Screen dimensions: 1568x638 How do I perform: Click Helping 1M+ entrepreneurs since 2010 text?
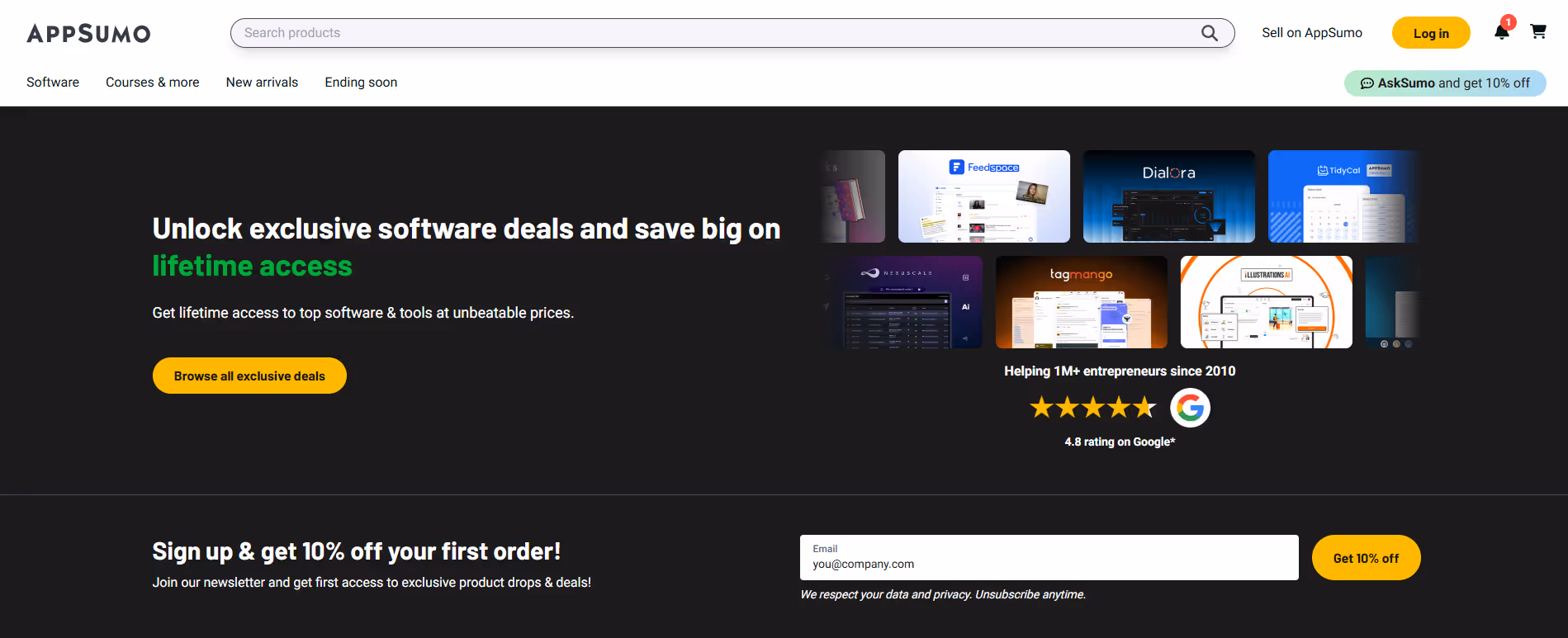(x=1120, y=371)
